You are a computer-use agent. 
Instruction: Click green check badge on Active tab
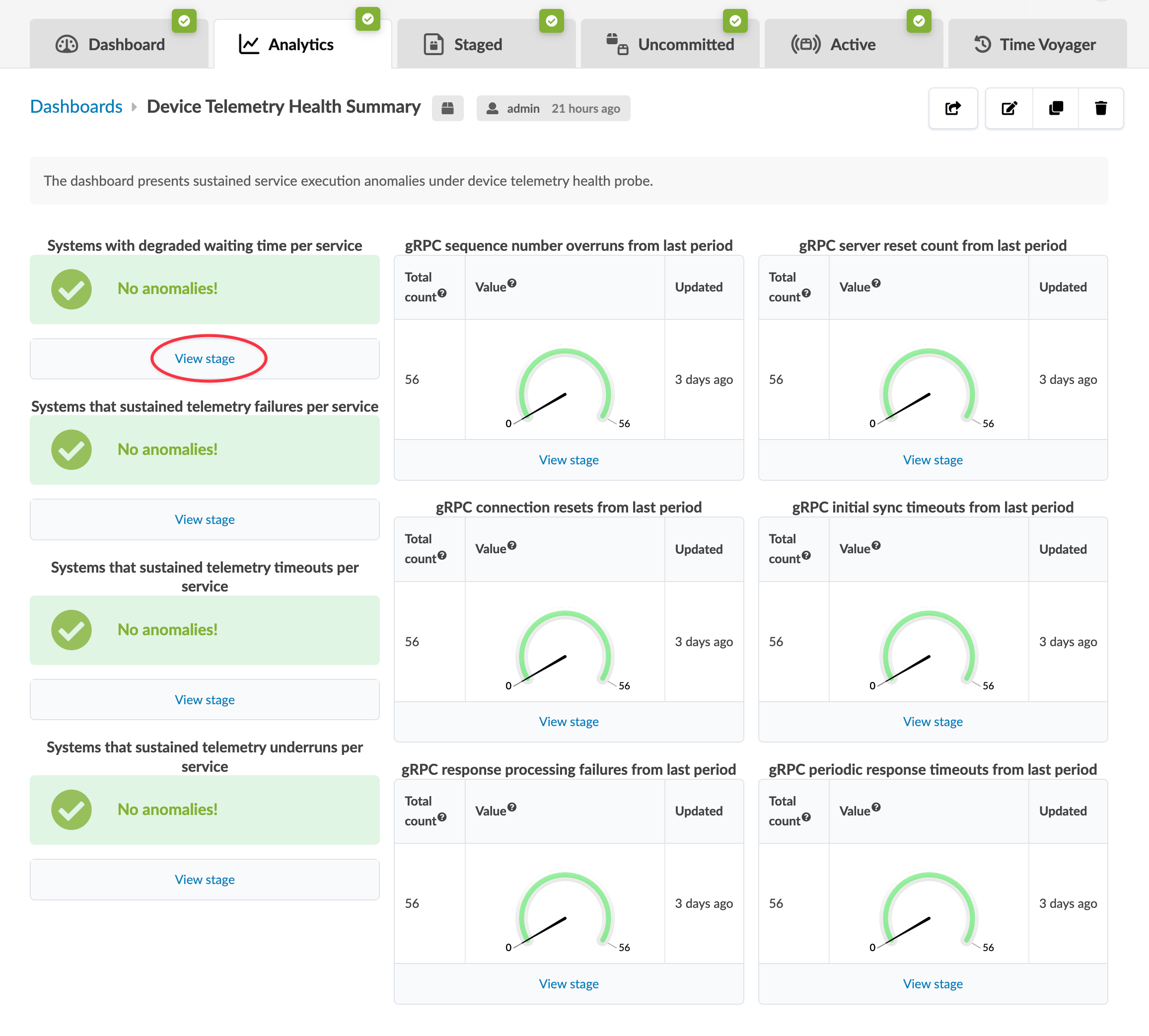pyautogui.click(x=919, y=21)
